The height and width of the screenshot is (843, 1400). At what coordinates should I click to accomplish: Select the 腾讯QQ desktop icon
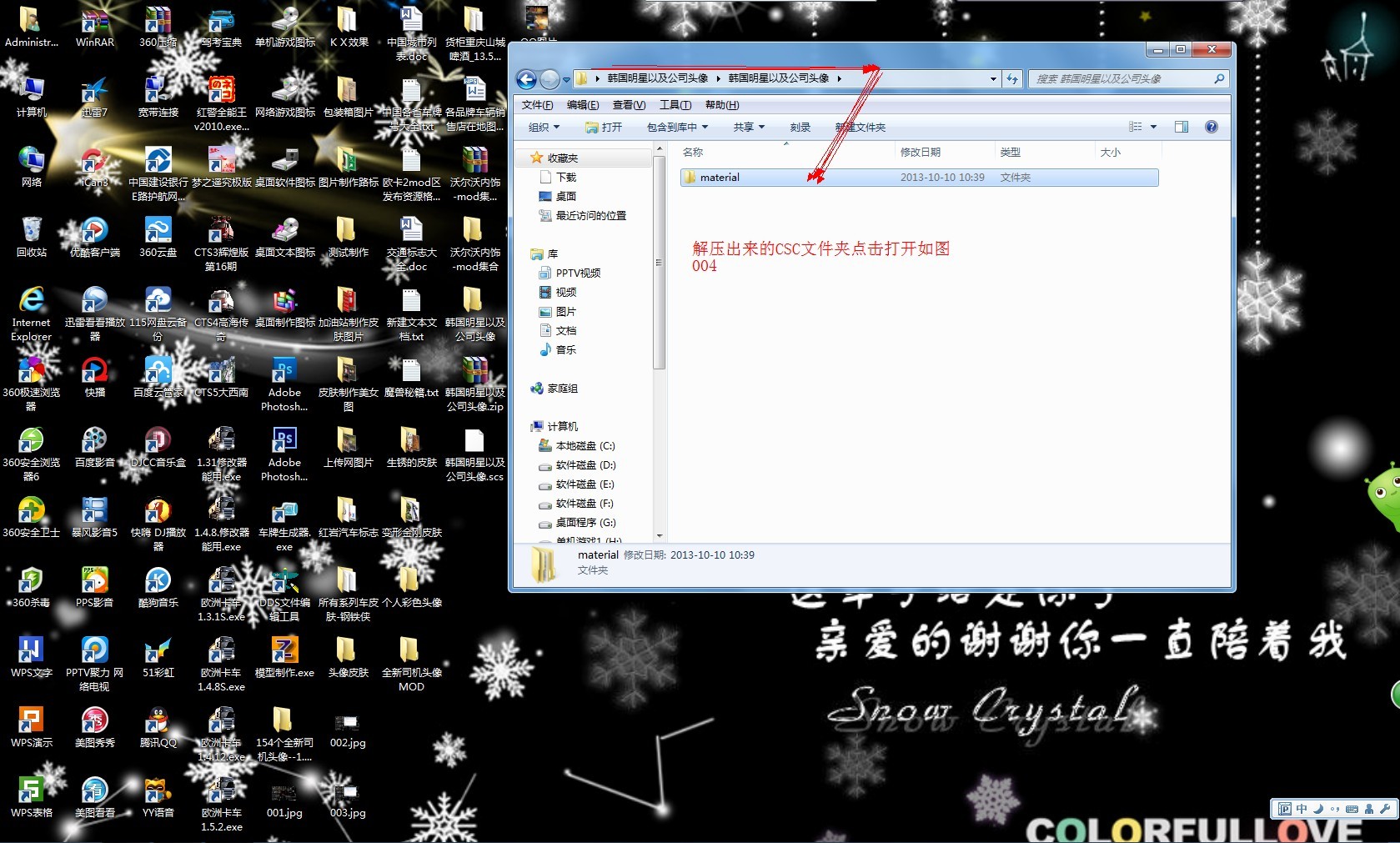[158, 727]
